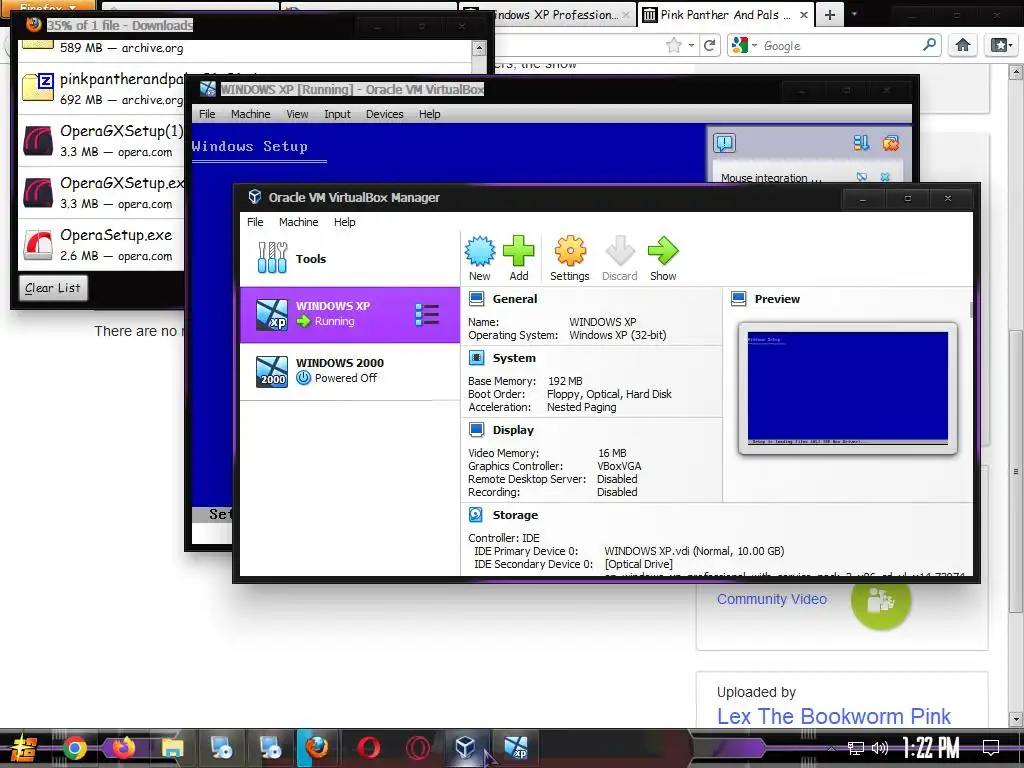Select the WINDOWS 2000 Powered Off machine

pyautogui.click(x=350, y=371)
